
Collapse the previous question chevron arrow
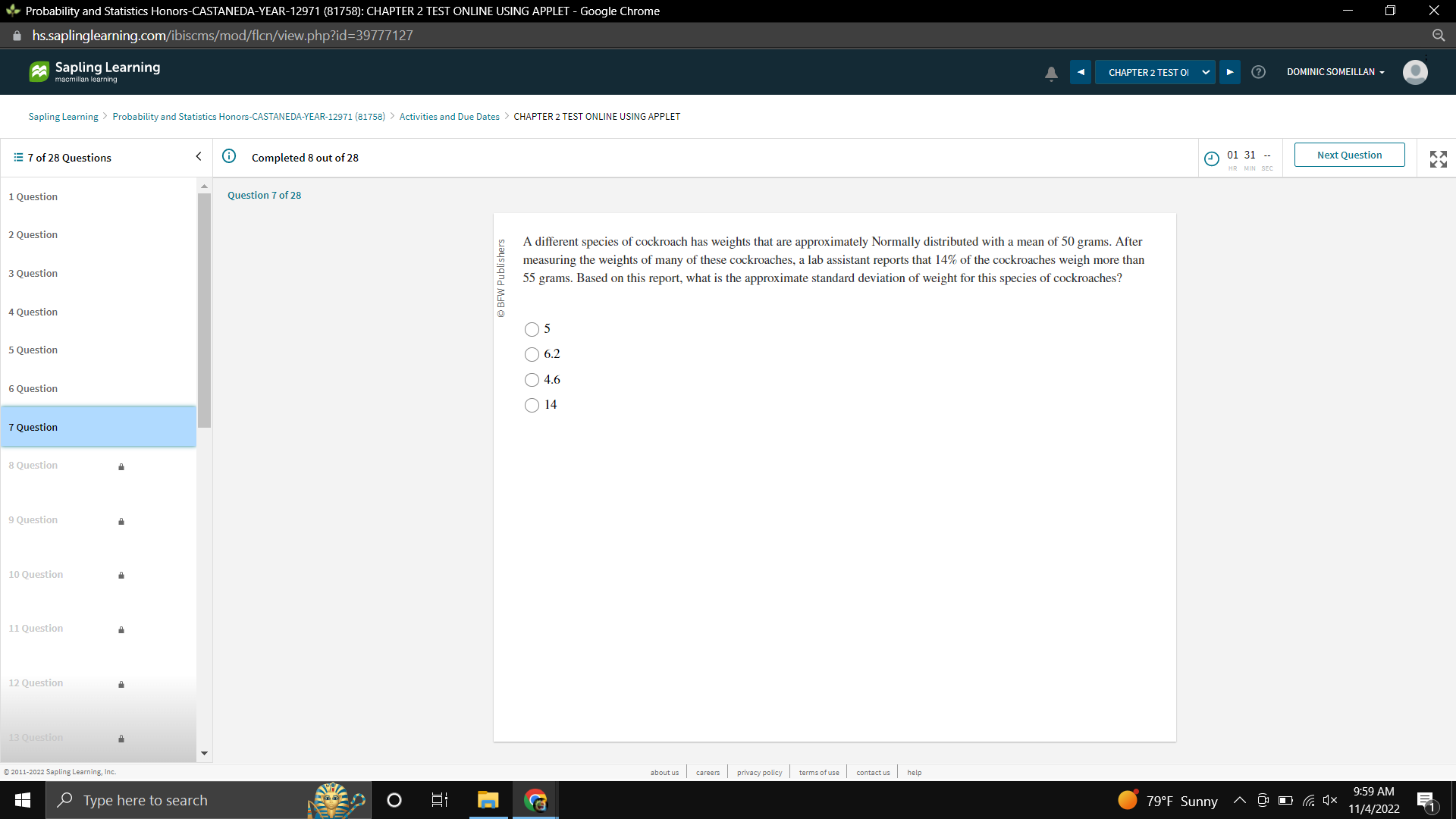(198, 156)
